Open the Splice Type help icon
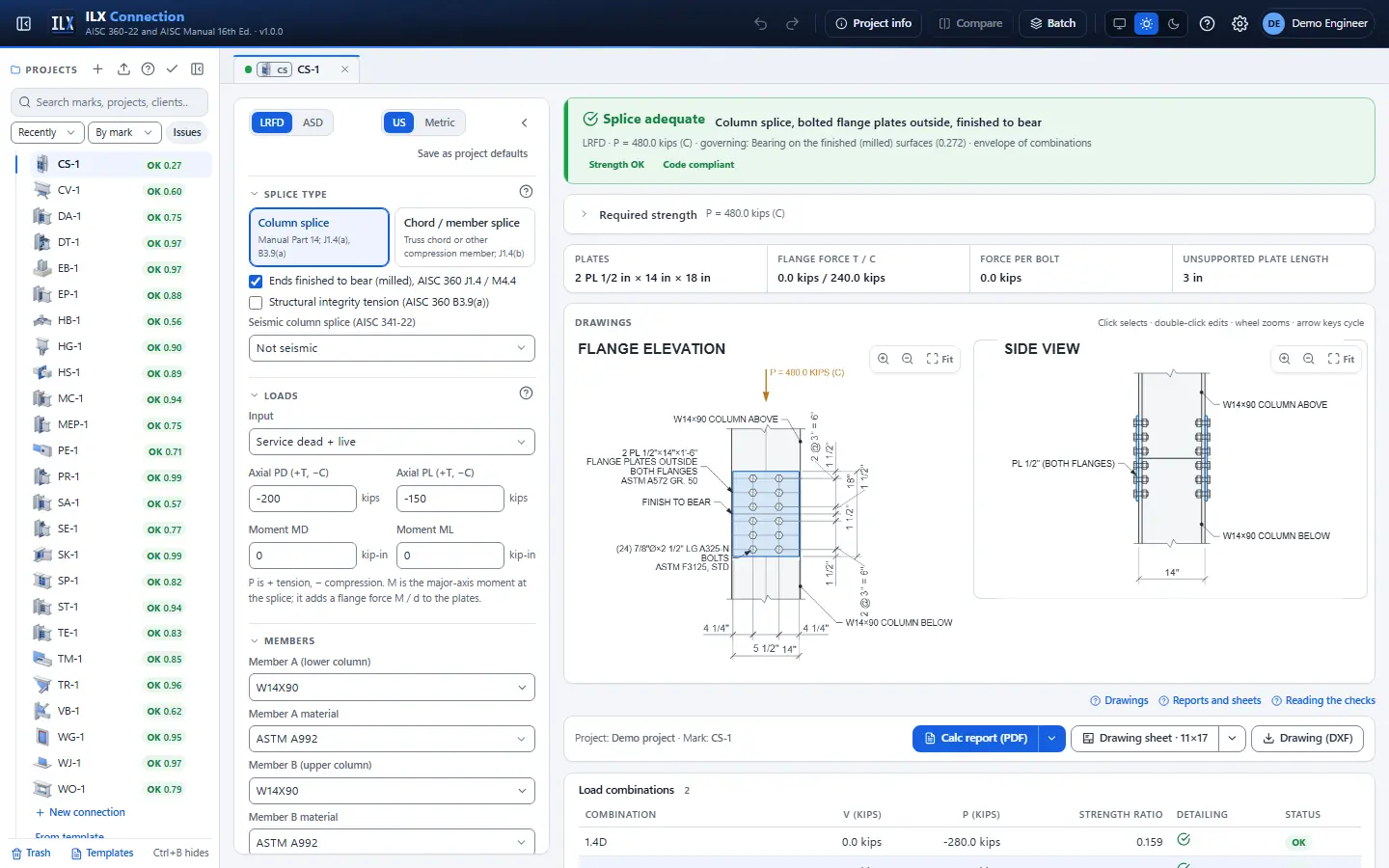1389x868 pixels. pyautogui.click(x=526, y=192)
